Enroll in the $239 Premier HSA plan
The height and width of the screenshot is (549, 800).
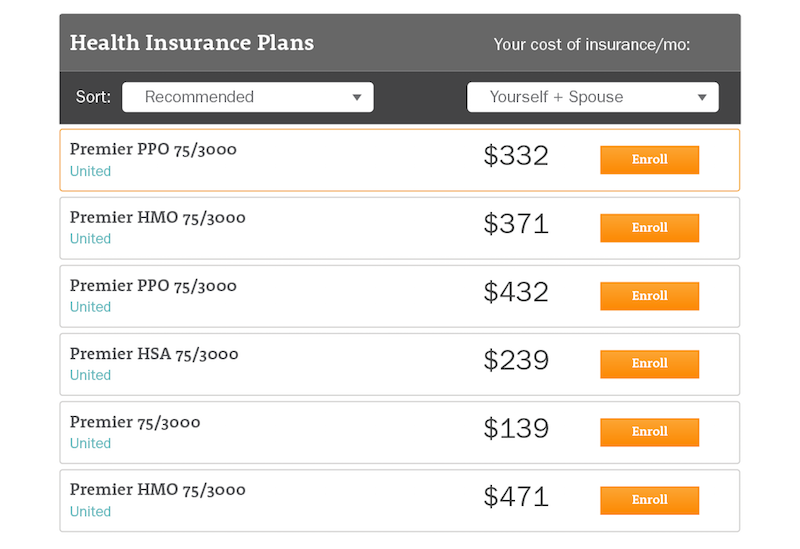point(649,364)
